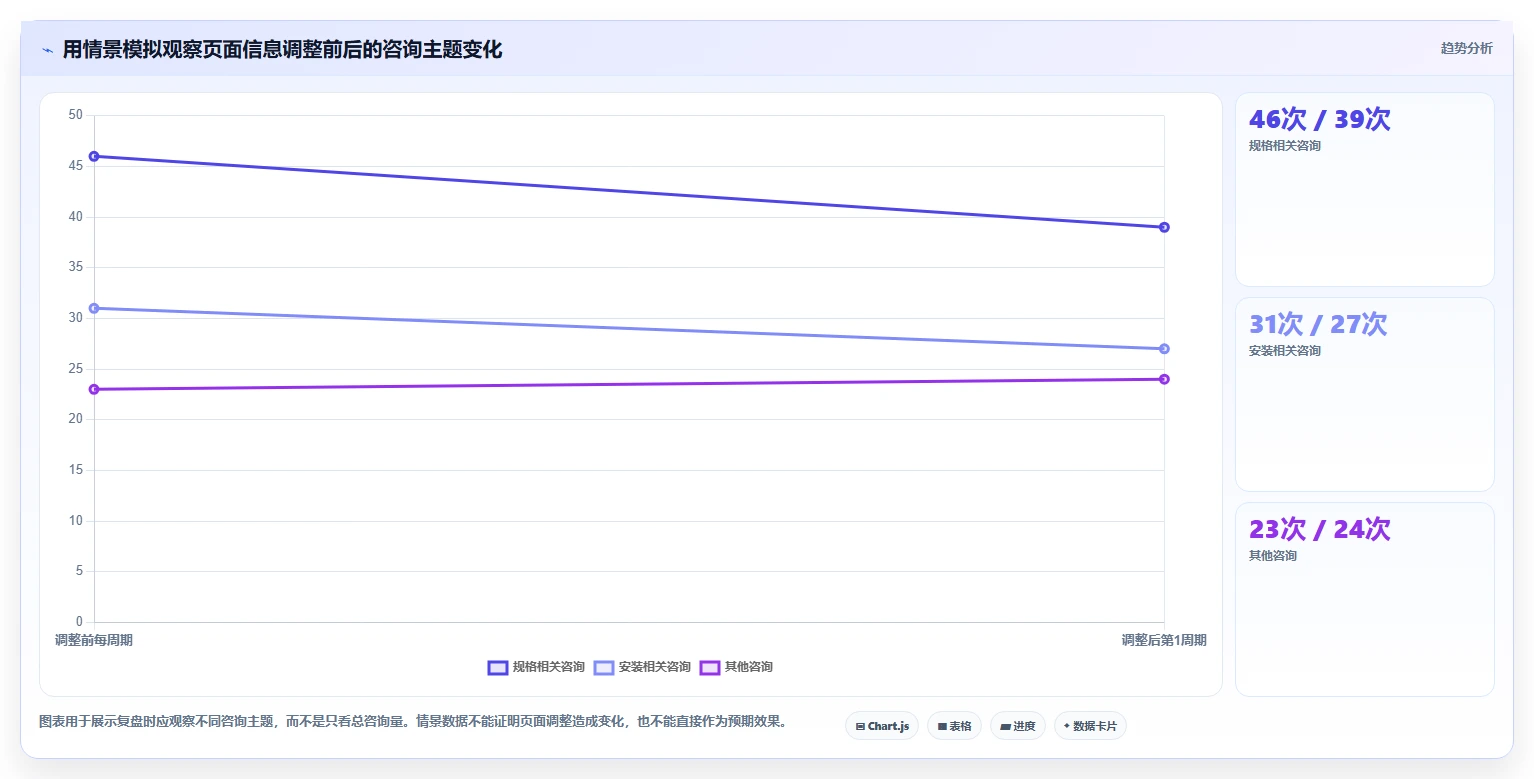Click the 调整后第1周期 axis label

(1164, 640)
